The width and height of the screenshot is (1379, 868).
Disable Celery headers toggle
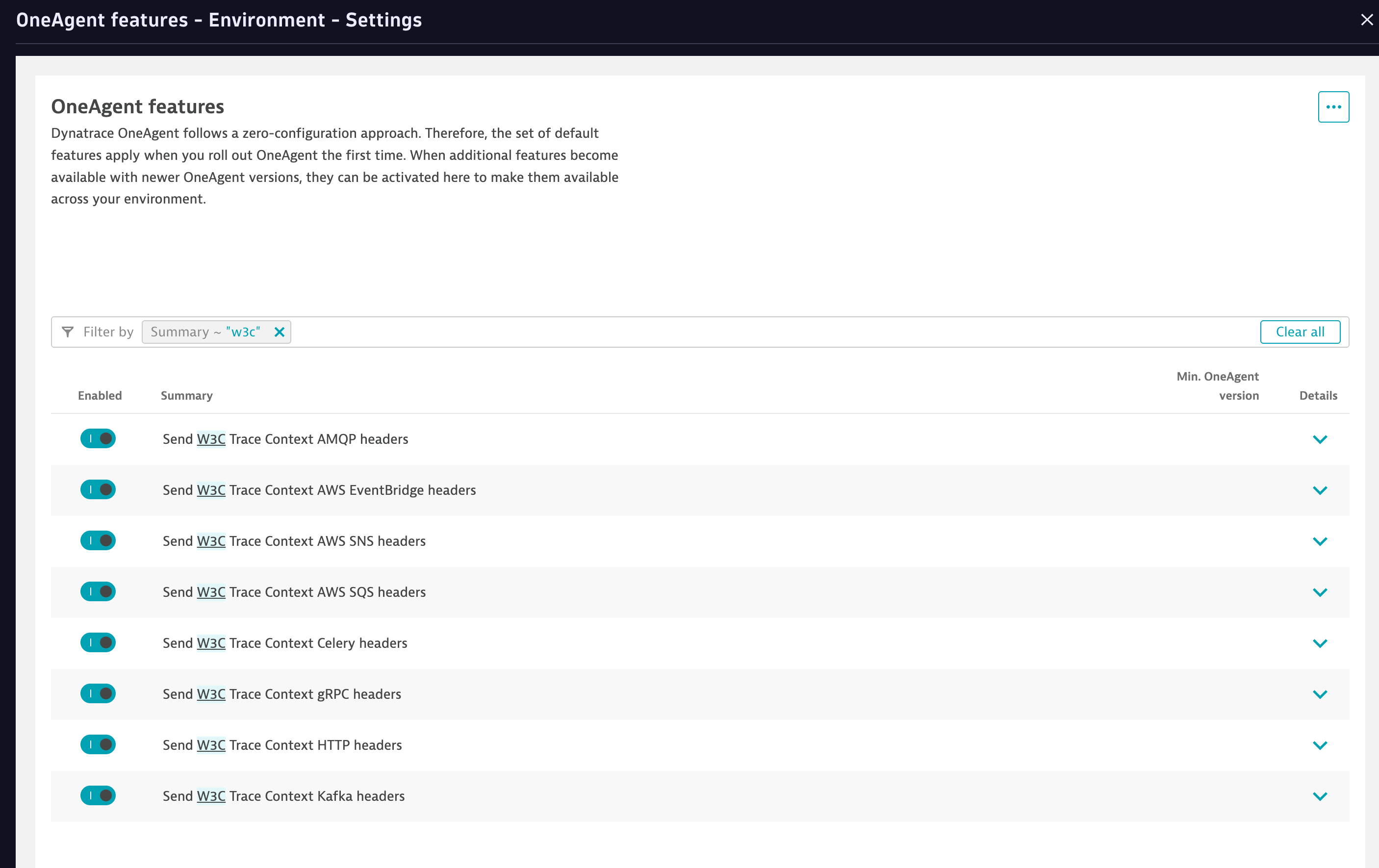pos(98,642)
